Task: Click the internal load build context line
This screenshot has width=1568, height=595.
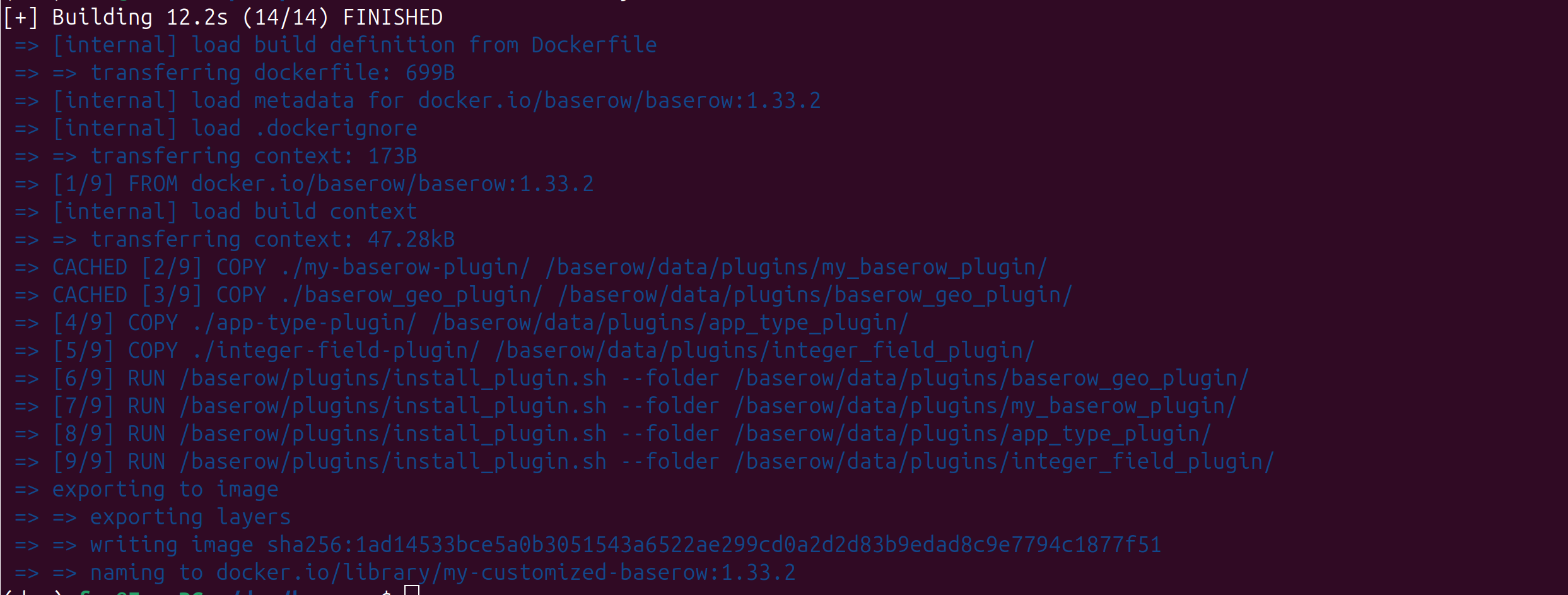Action: tap(216, 211)
